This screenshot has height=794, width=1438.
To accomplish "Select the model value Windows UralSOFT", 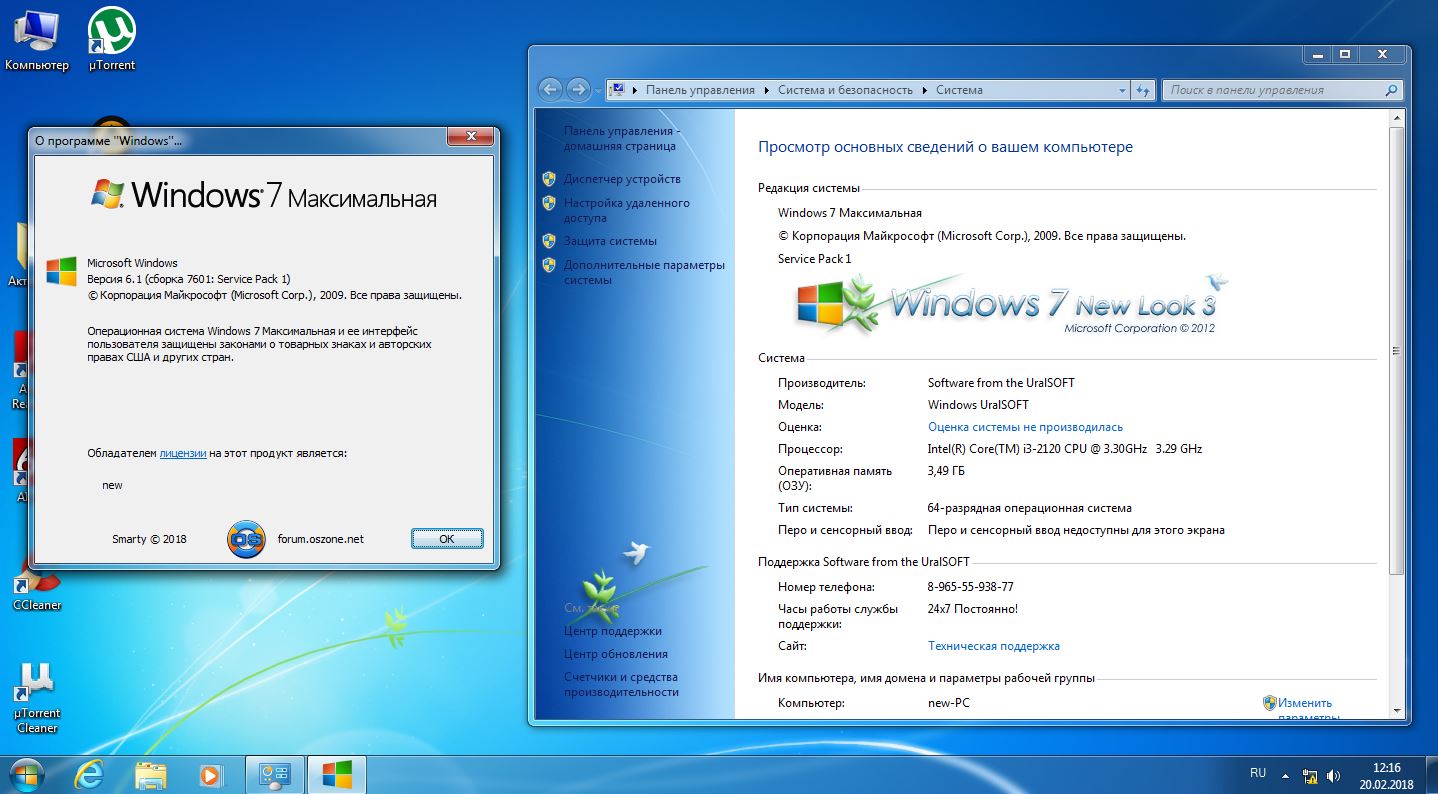I will 978,405.
